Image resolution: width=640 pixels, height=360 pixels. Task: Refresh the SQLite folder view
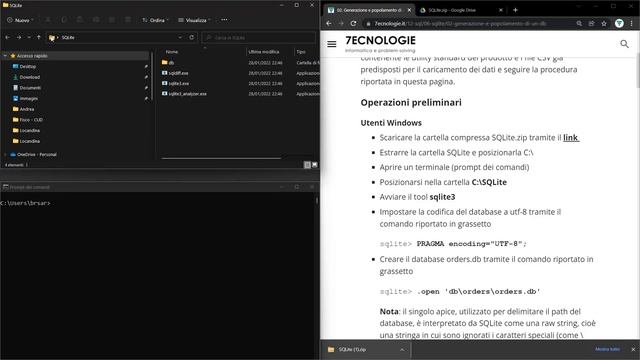point(191,37)
